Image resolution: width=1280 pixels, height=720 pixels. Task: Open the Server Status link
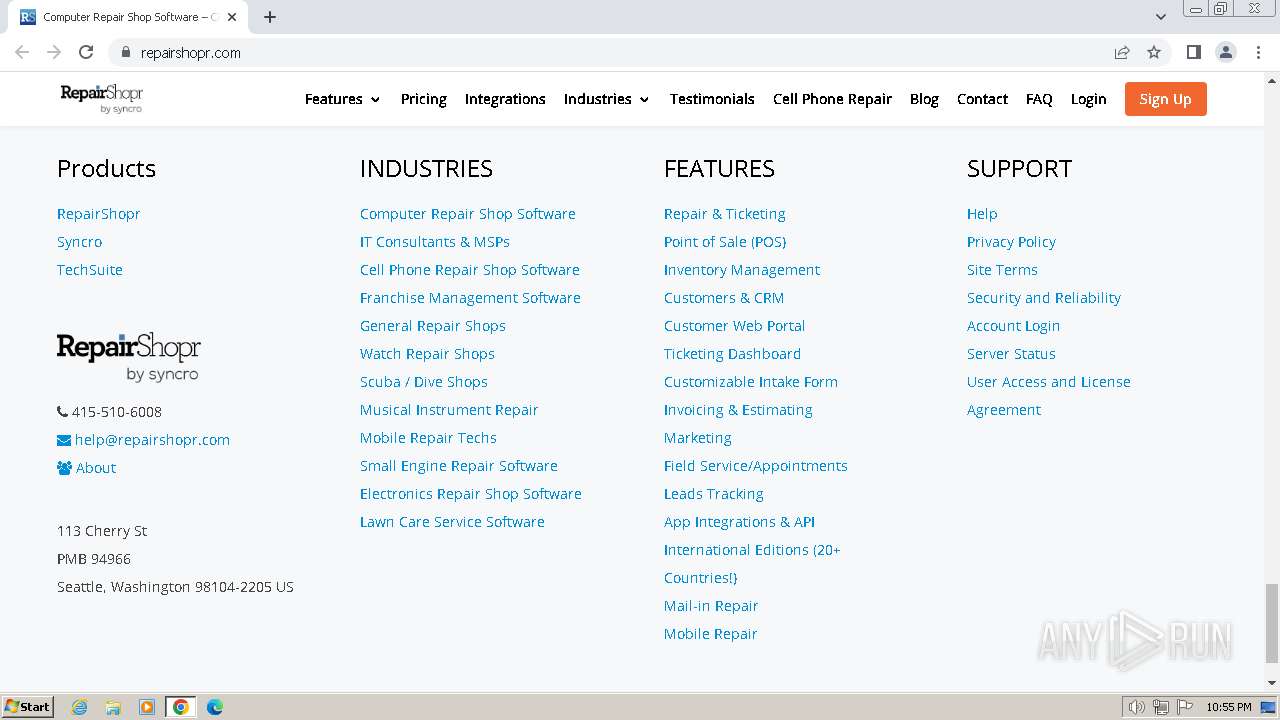tap(1011, 354)
